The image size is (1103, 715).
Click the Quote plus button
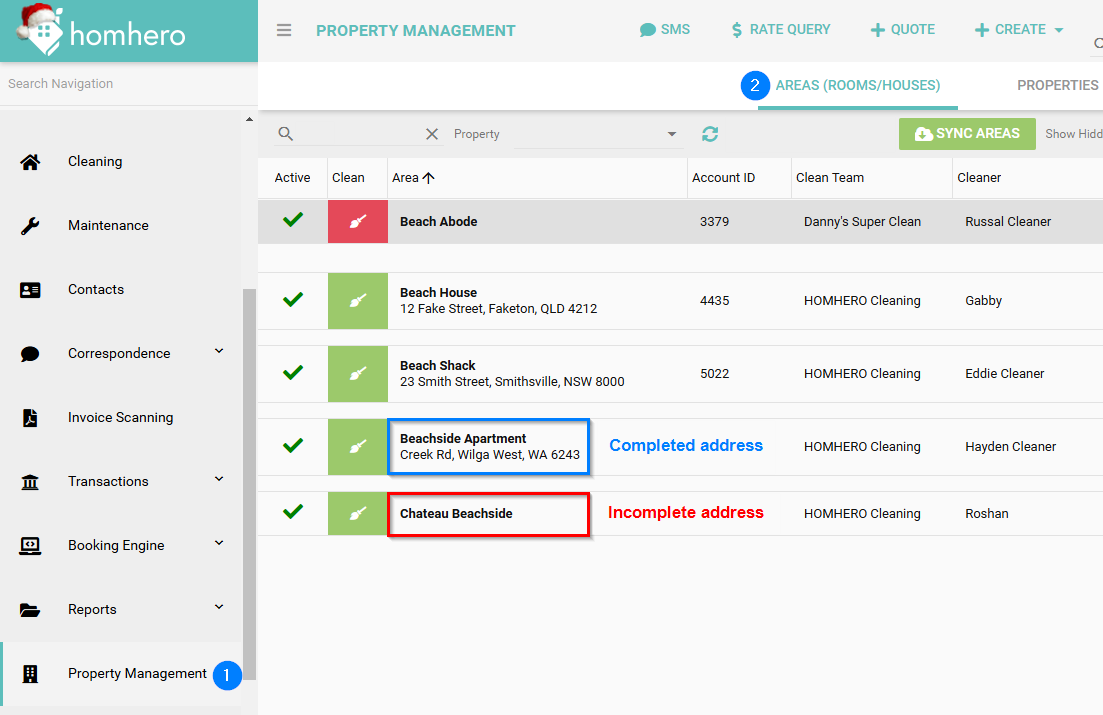pos(902,30)
